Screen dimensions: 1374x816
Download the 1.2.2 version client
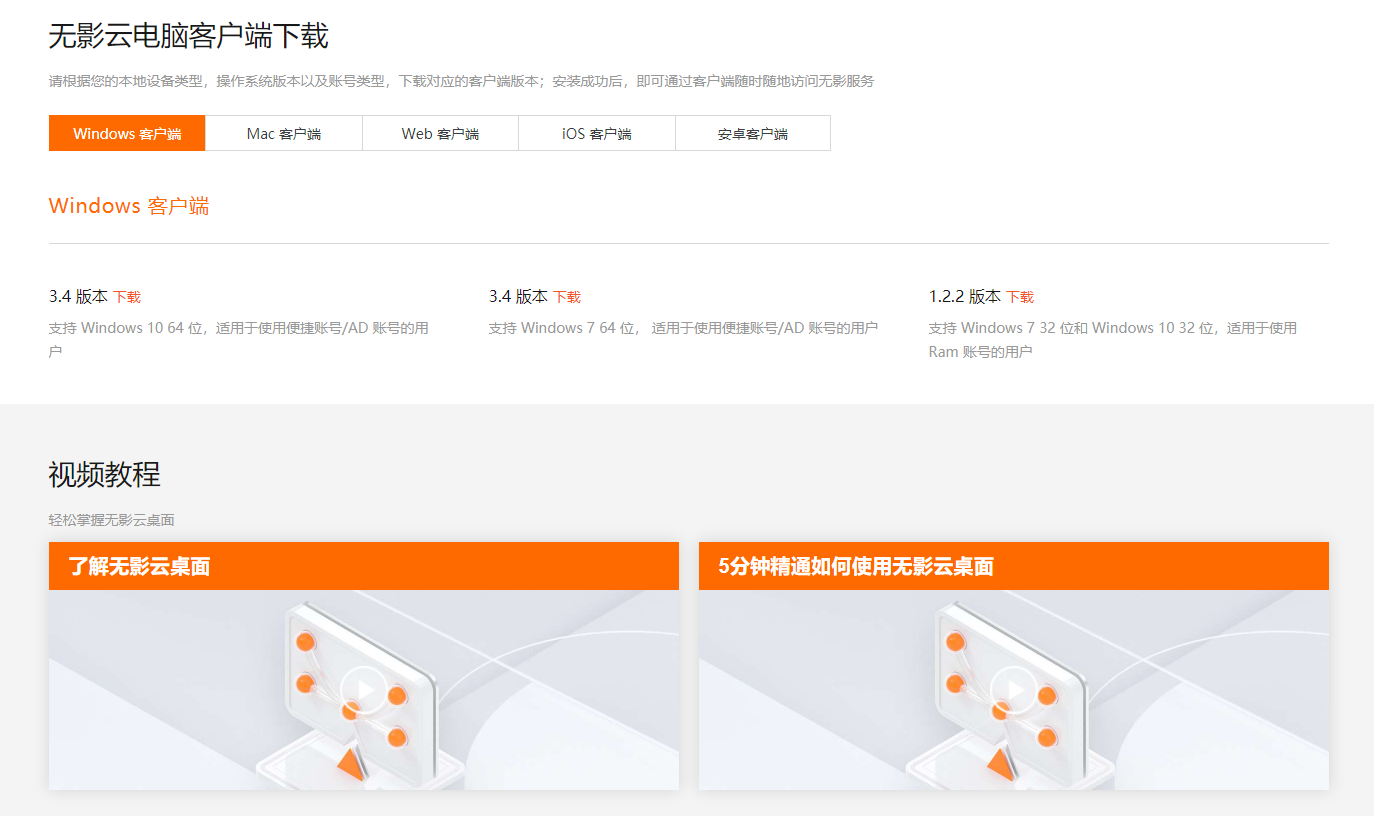[x=1020, y=297]
